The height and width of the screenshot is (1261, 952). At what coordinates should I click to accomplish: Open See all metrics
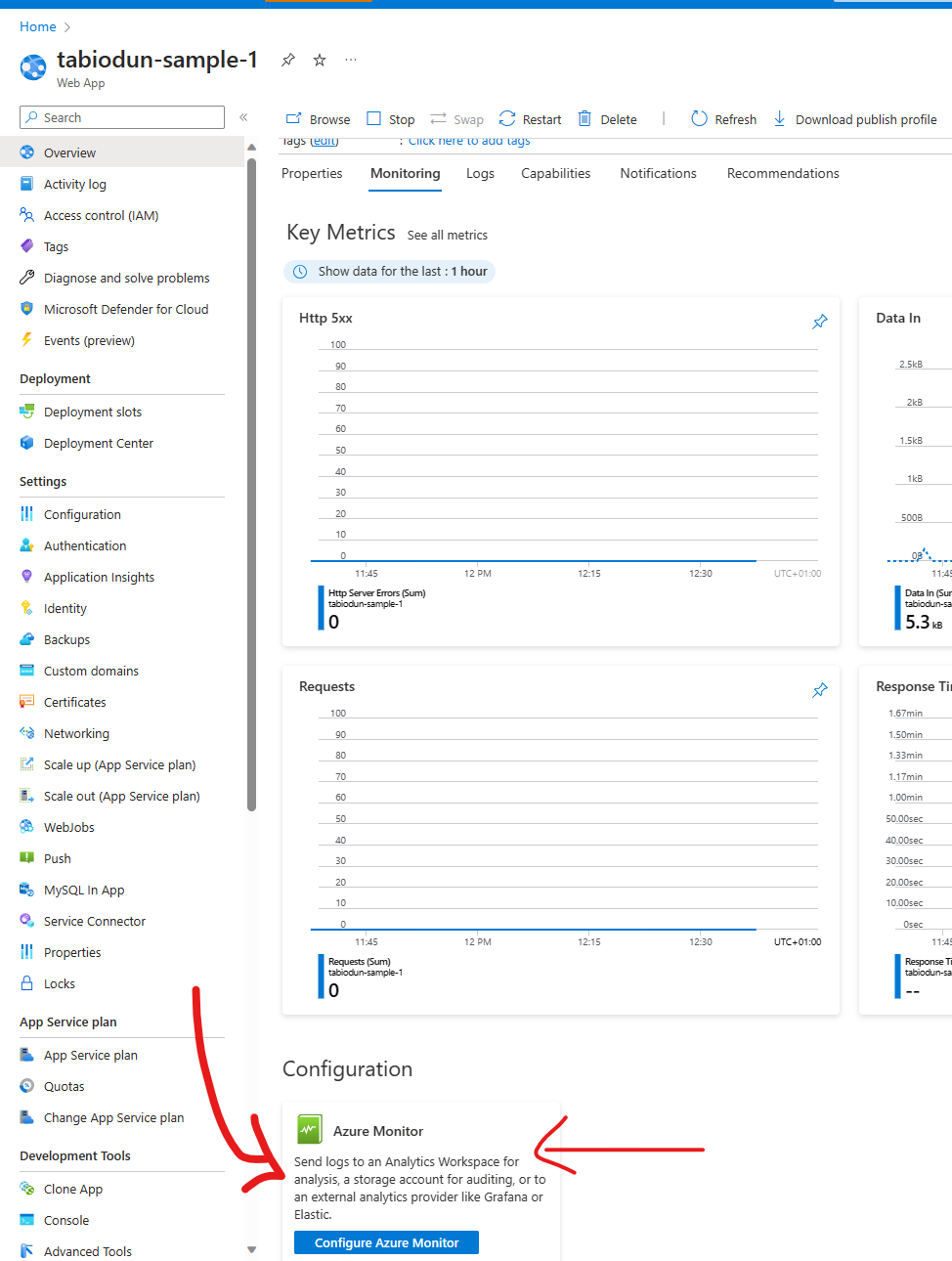(x=447, y=235)
